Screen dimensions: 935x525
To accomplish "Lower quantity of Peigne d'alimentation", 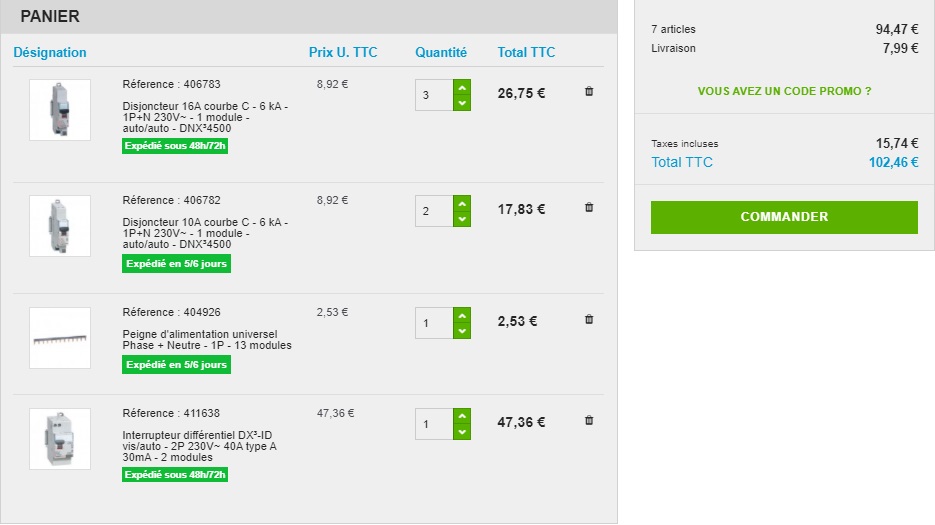I will tap(461, 330).
